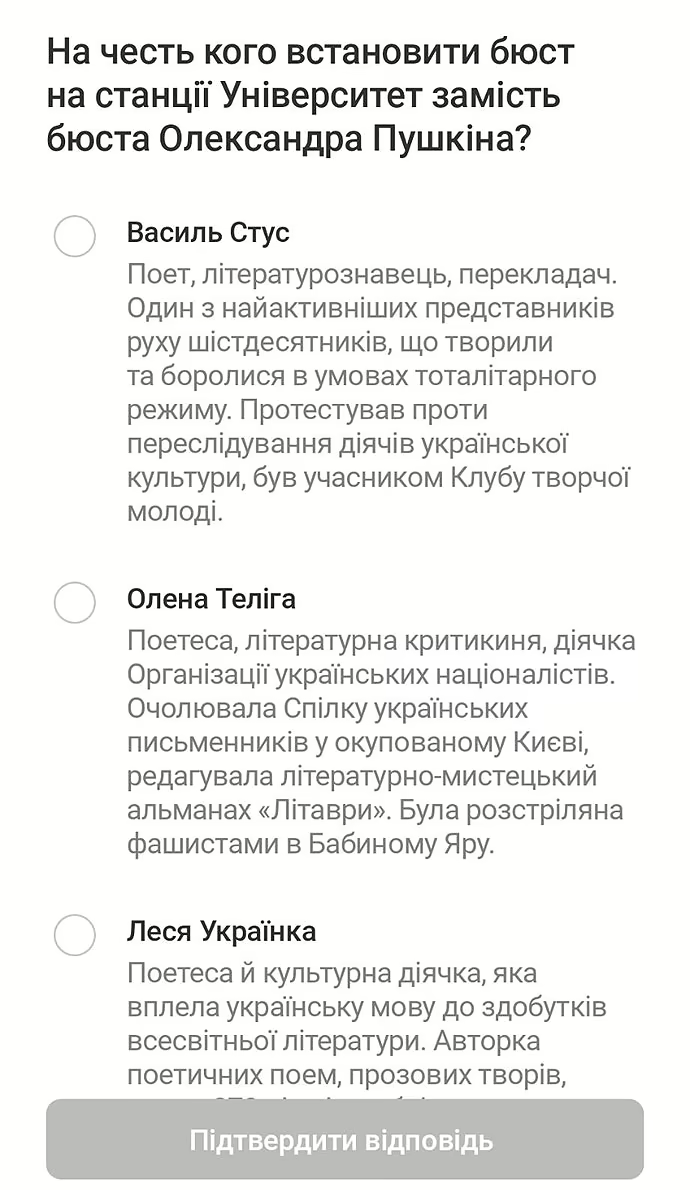This screenshot has width=690, height=1190.
Task: Select the Василь Стус radio button
Action: click(74, 236)
